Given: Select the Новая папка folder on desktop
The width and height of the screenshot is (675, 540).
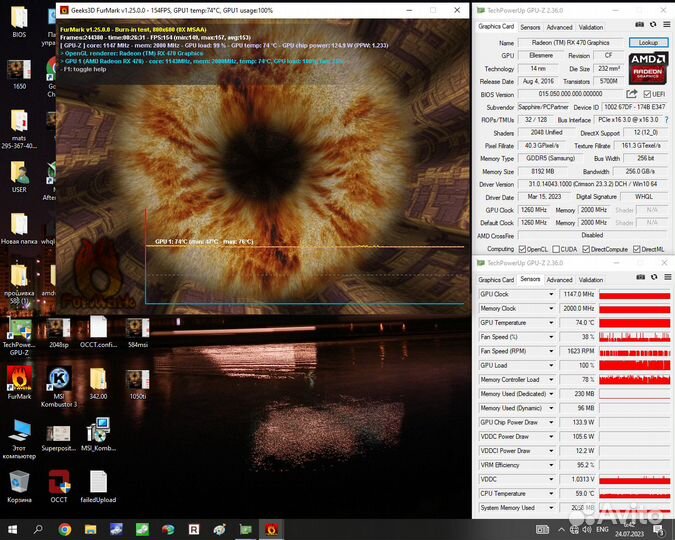Looking at the screenshot, I should (19, 228).
